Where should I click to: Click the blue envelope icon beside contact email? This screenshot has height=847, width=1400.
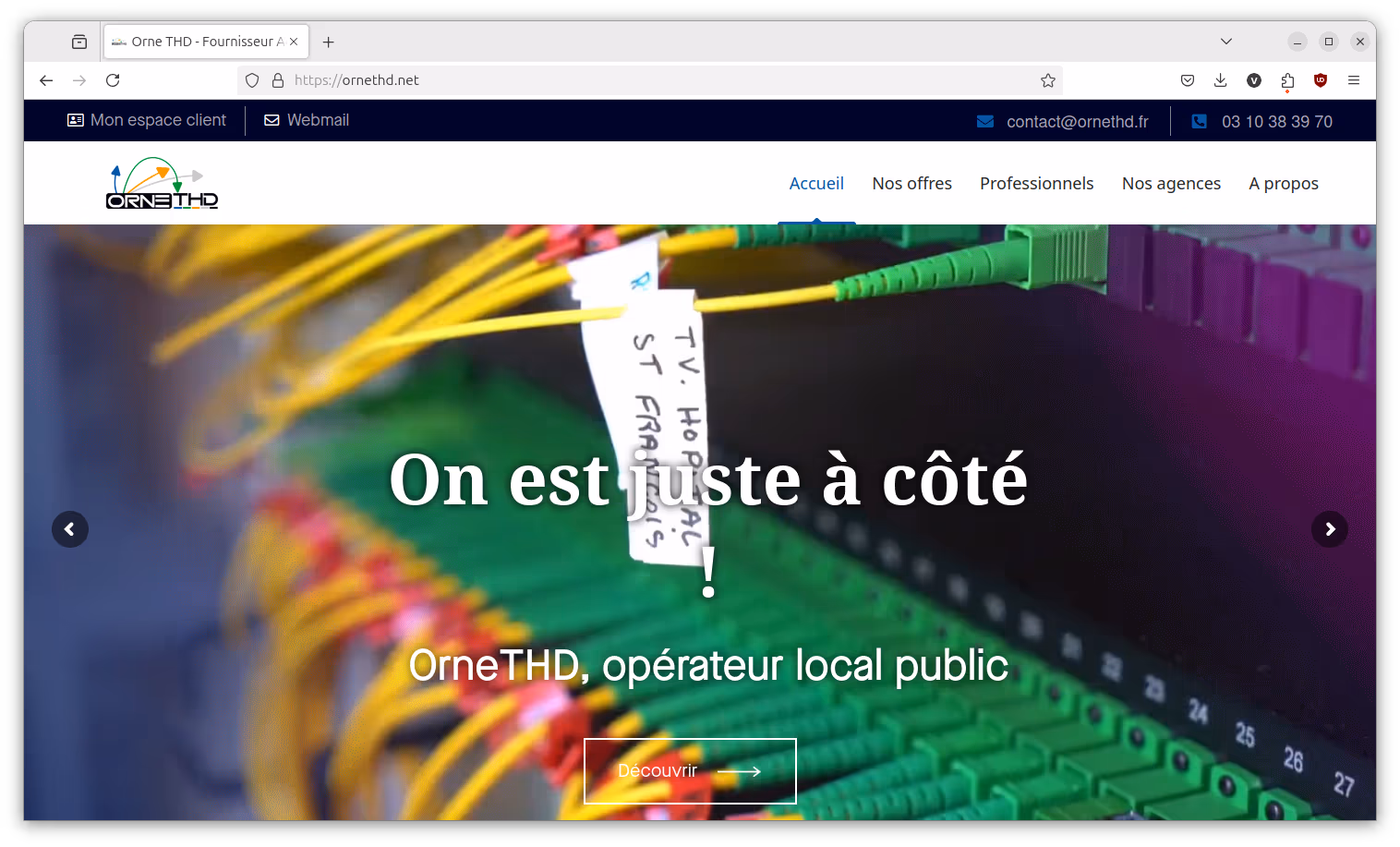985,121
